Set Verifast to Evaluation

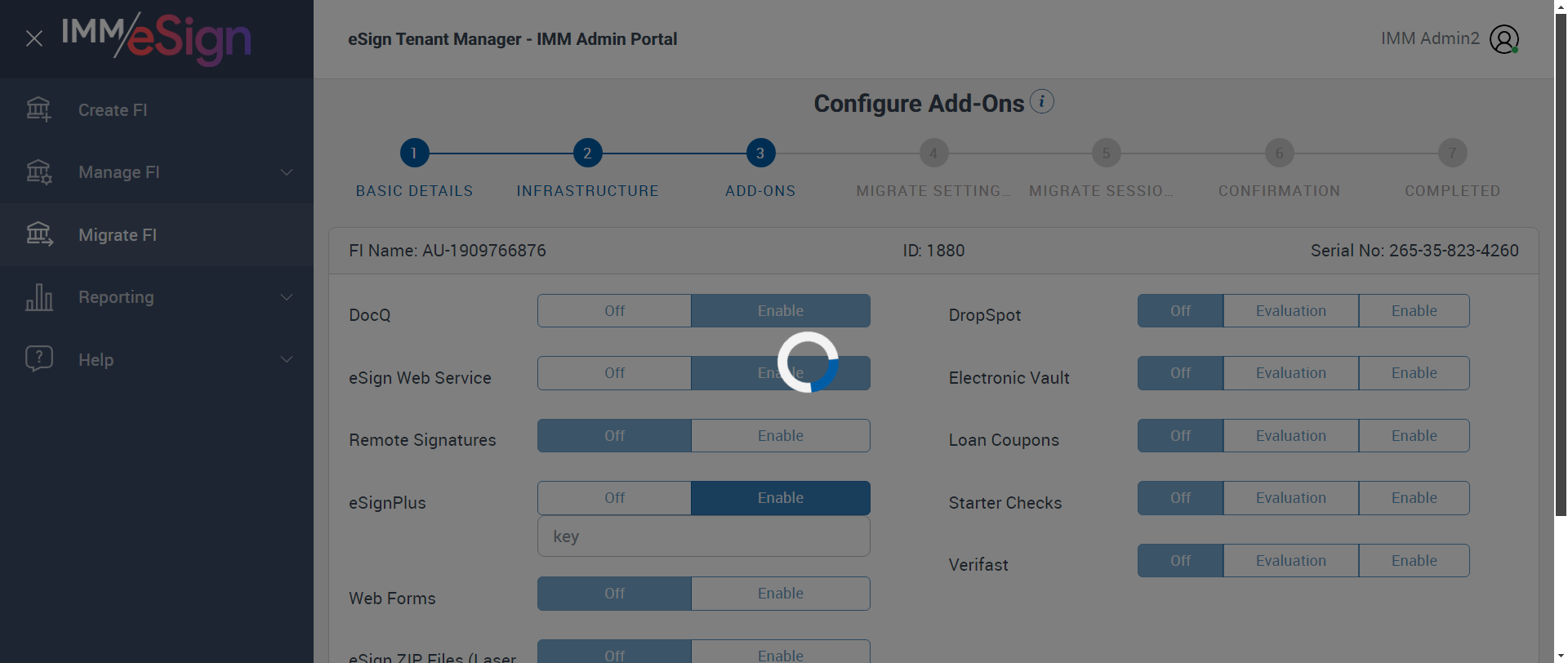1291,561
